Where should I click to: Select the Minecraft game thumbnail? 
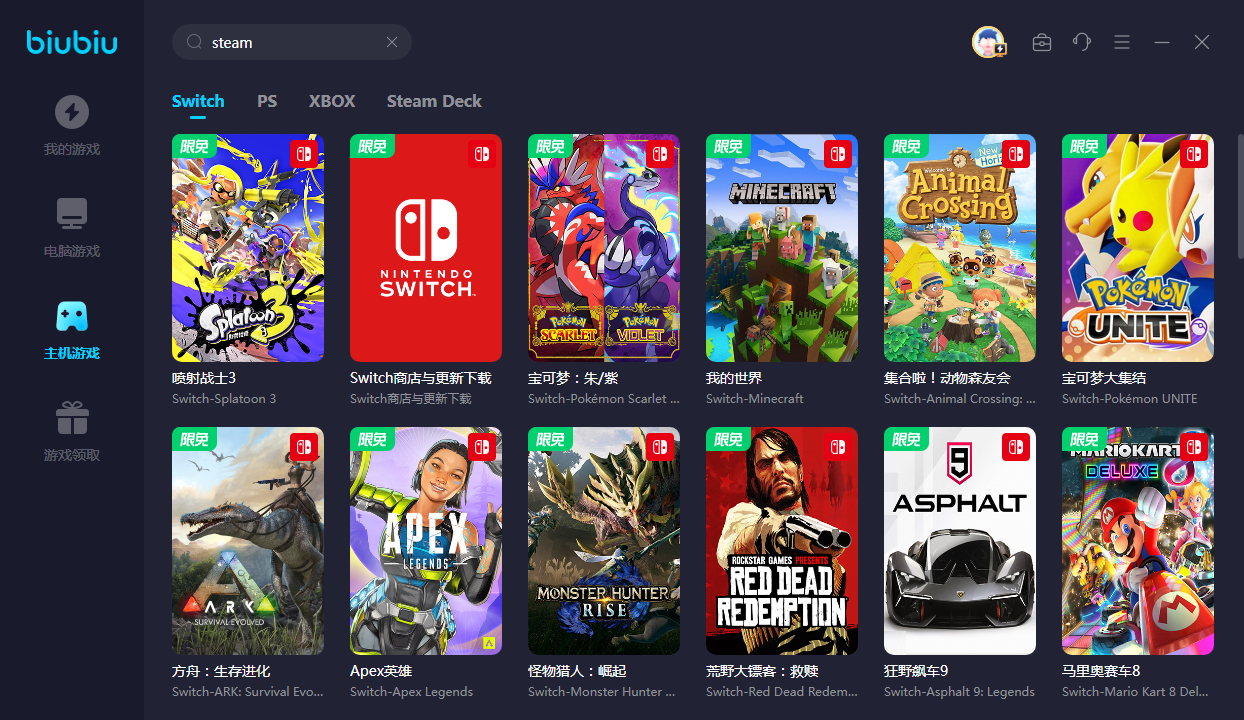click(x=782, y=248)
